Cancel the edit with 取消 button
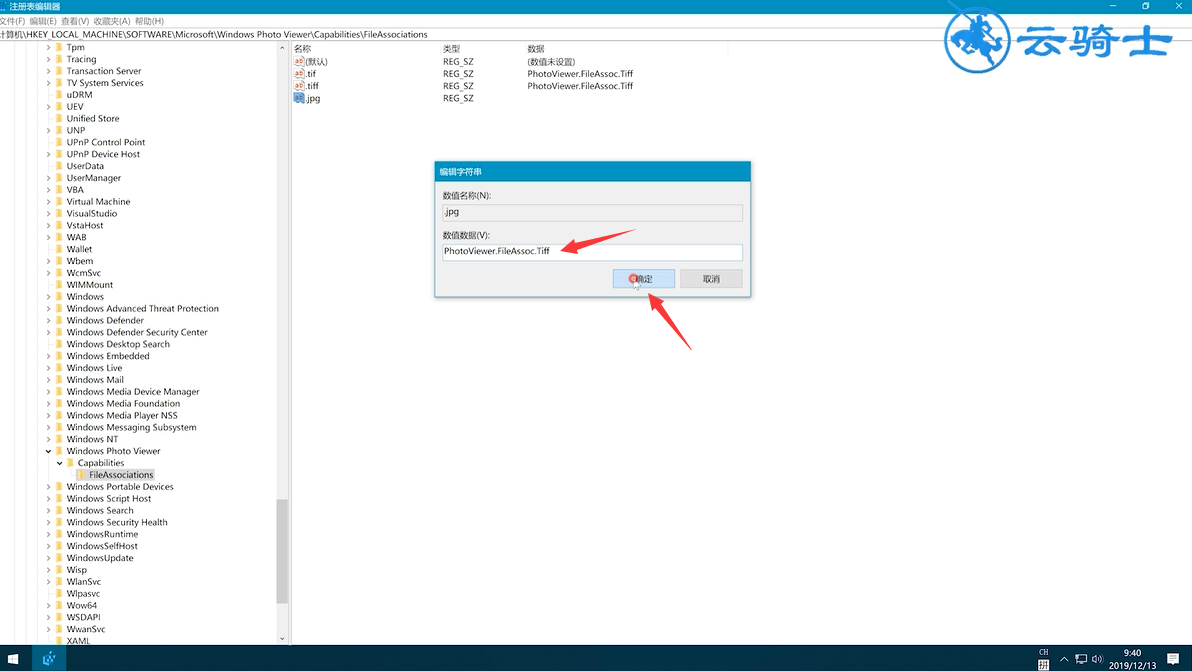The width and height of the screenshot is (1192, 671). [x=711, y=279]
